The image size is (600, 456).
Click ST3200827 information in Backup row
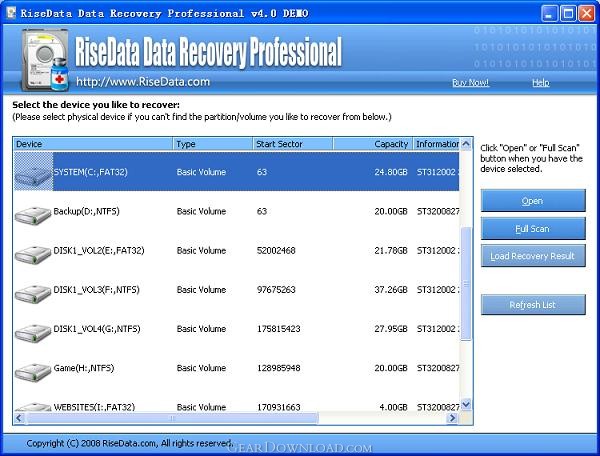click(x=438, y=211)
